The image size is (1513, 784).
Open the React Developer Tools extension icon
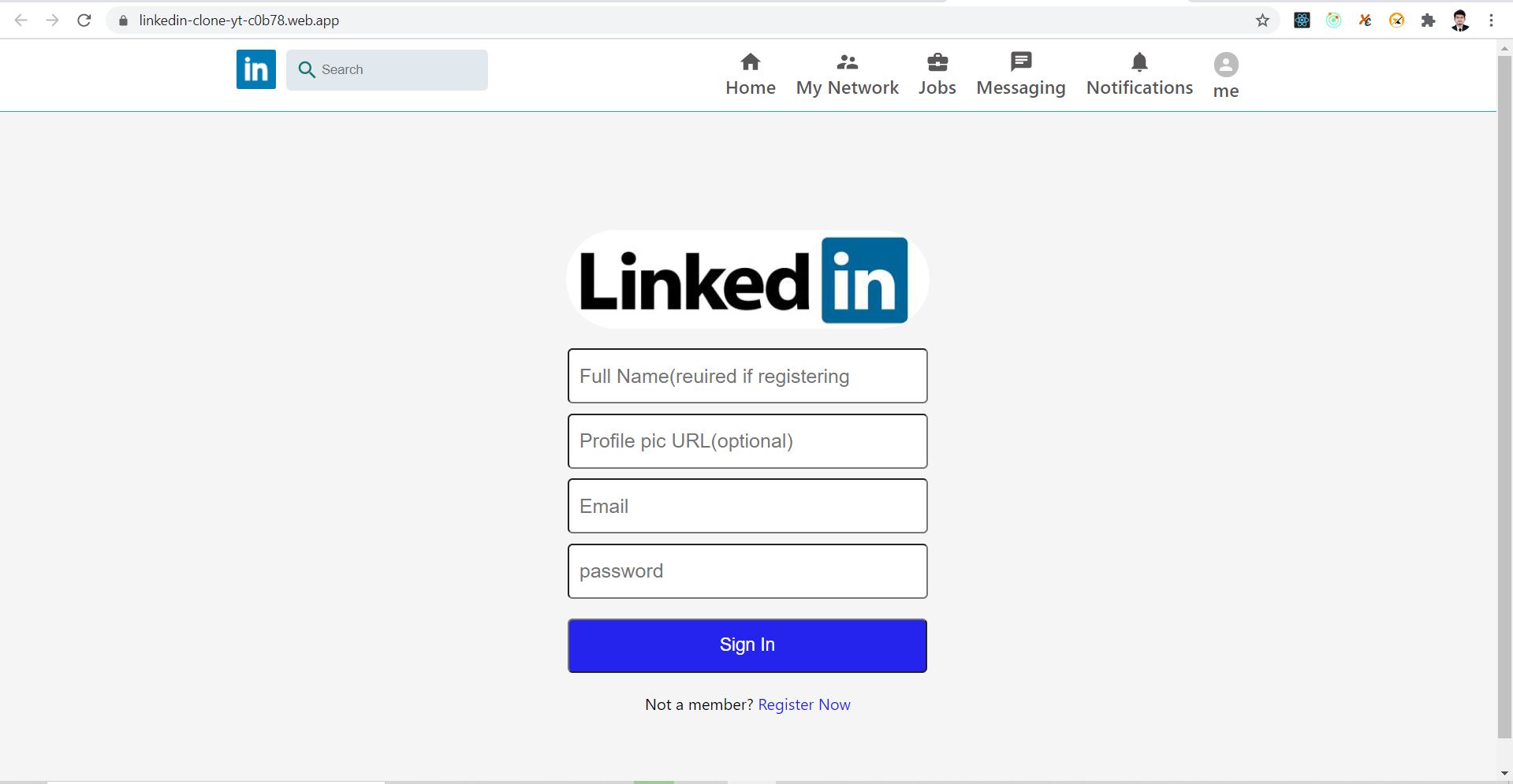(x=1302, y=20)
